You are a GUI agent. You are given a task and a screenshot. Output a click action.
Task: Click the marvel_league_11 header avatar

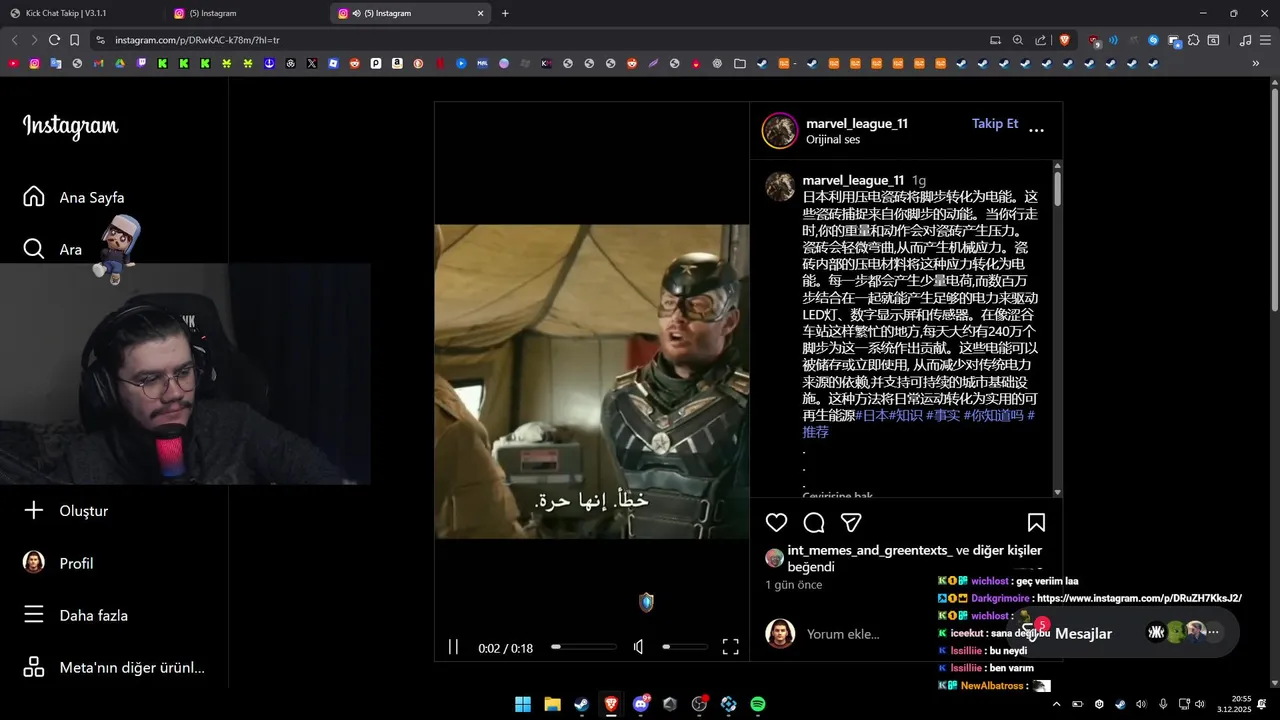point(780,130)
